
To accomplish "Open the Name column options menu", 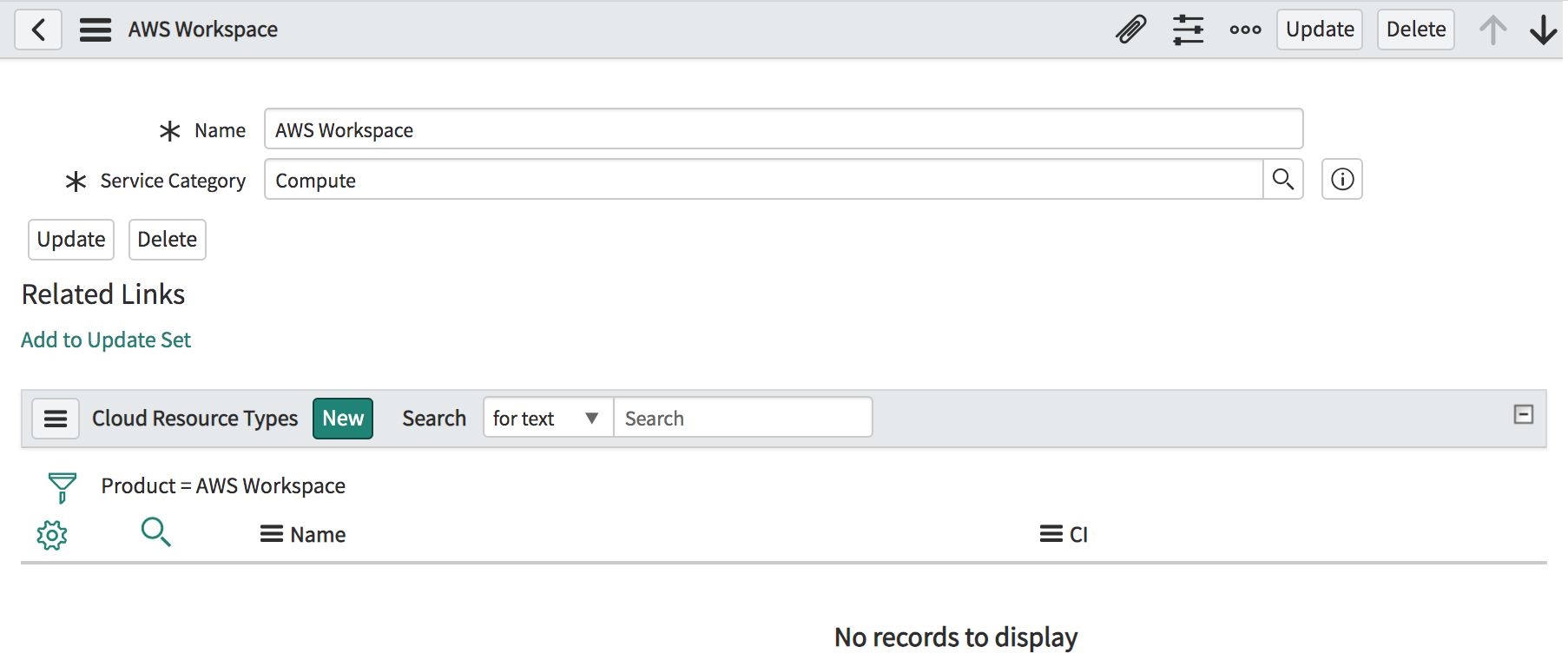I will point(272,534).
